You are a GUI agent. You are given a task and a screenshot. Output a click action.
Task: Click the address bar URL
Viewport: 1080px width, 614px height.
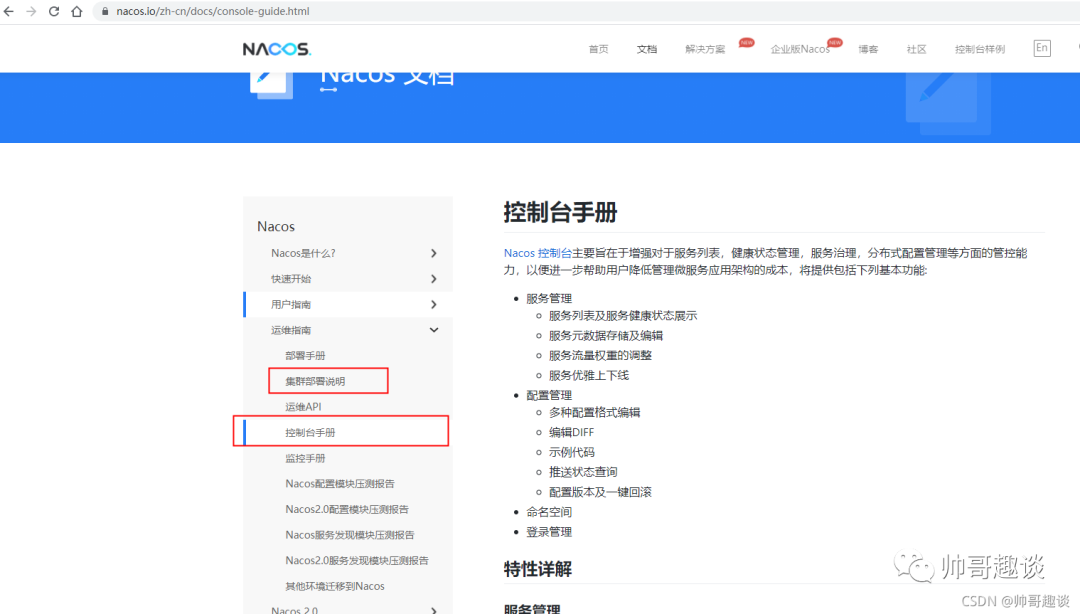(x=213, y=11)
